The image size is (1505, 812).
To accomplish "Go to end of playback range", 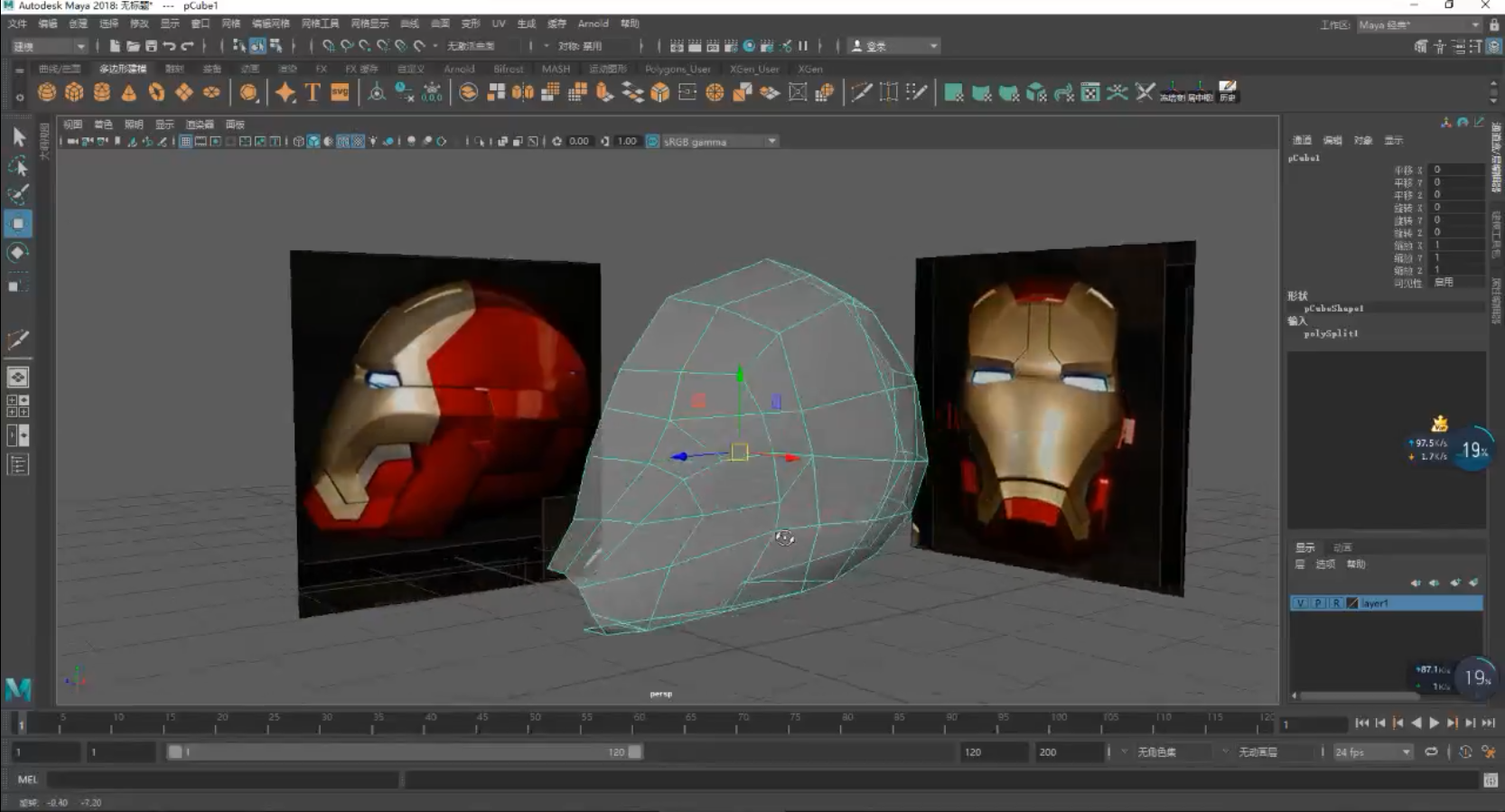I will pos(1488,723).
